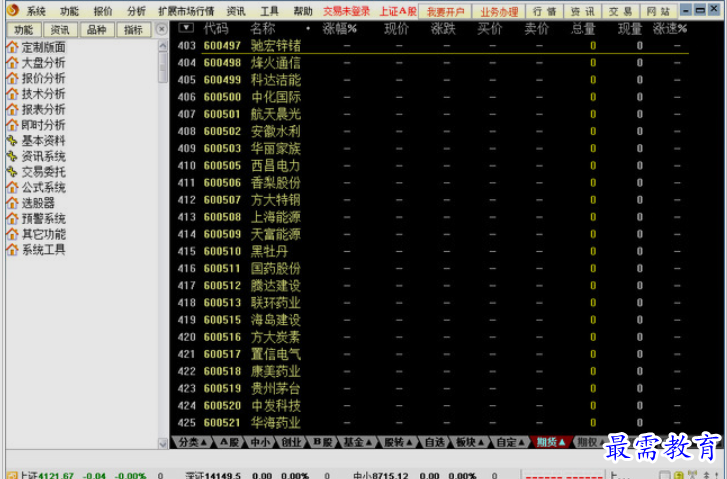Image resolution: width=727 pixels, height=479 pixels.
Task: Click the home icon beside 预警系统
Action: [x=12, y=218]
